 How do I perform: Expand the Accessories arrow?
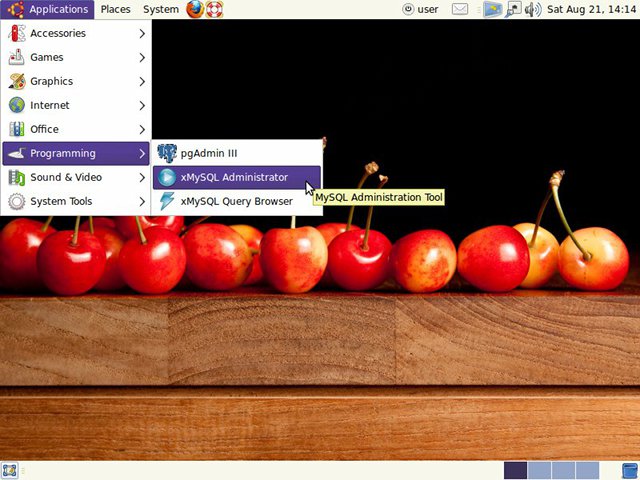tap(142, 33)
